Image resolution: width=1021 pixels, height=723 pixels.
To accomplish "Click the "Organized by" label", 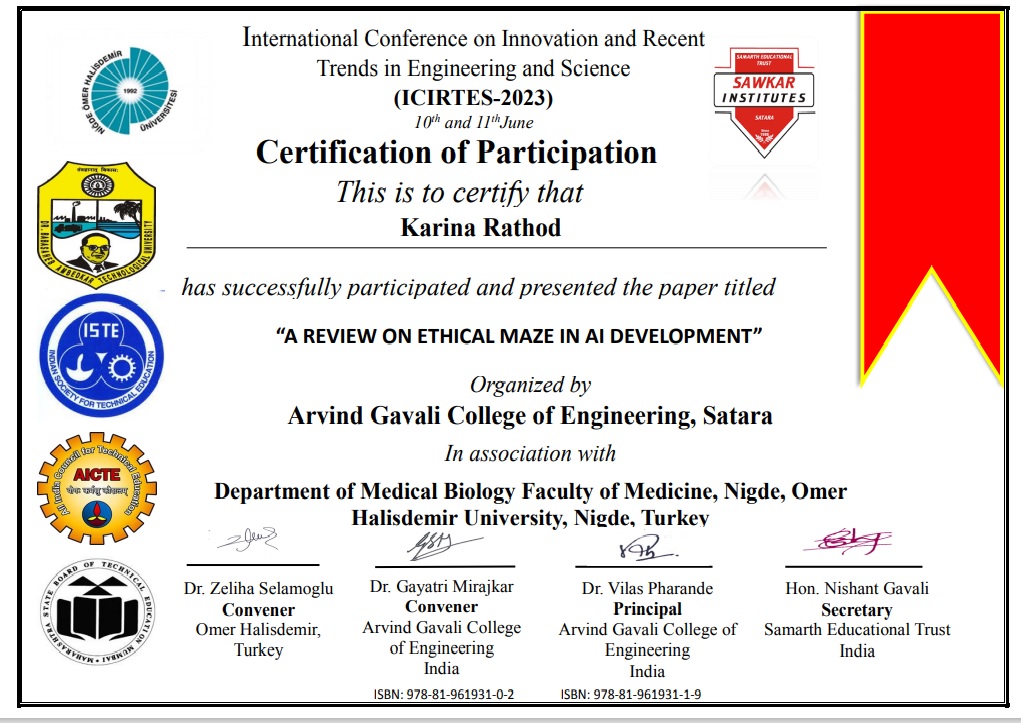I will [x=530, y=385].
